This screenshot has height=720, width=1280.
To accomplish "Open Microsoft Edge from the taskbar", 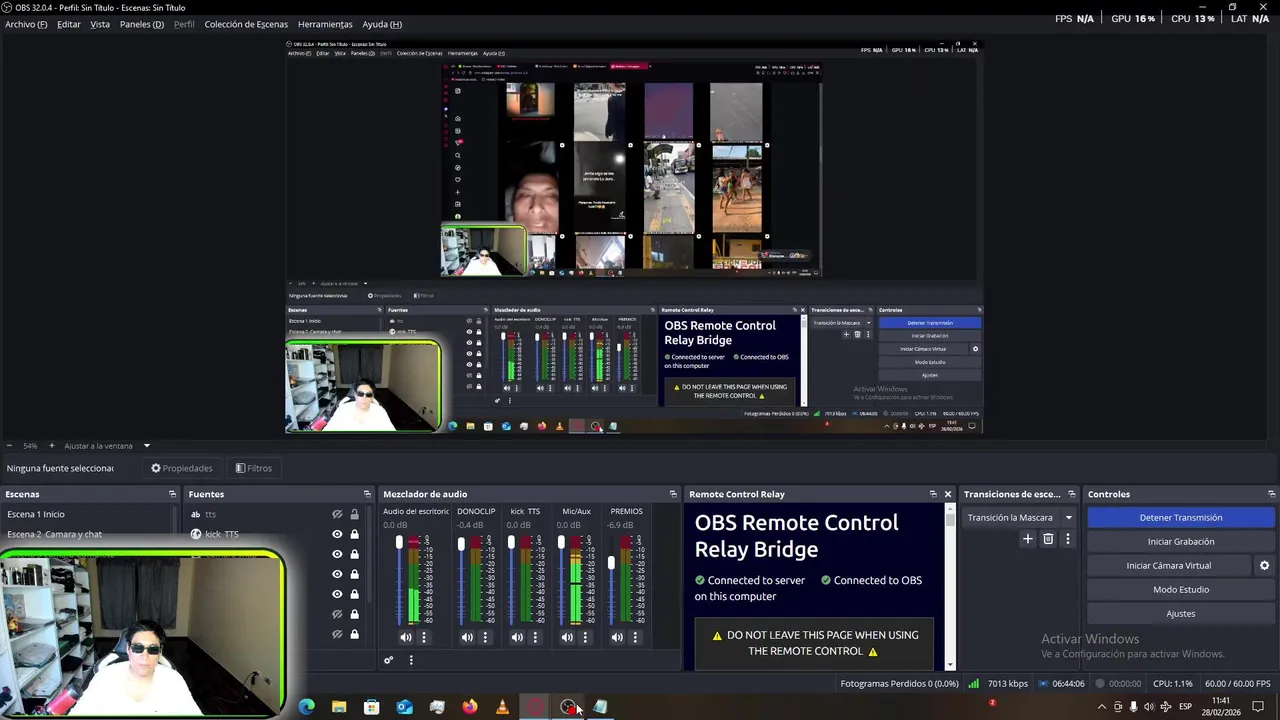I will tap(307, 707).
